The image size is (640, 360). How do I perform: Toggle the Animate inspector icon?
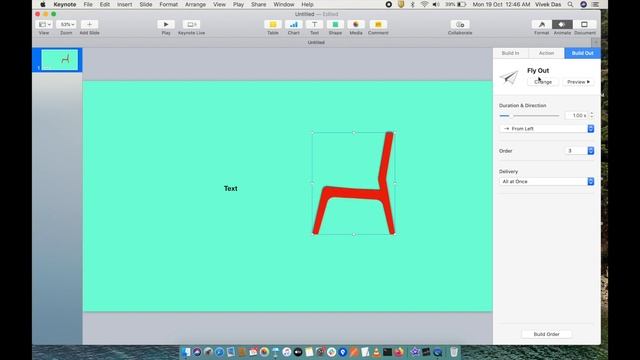click(562, 24)
